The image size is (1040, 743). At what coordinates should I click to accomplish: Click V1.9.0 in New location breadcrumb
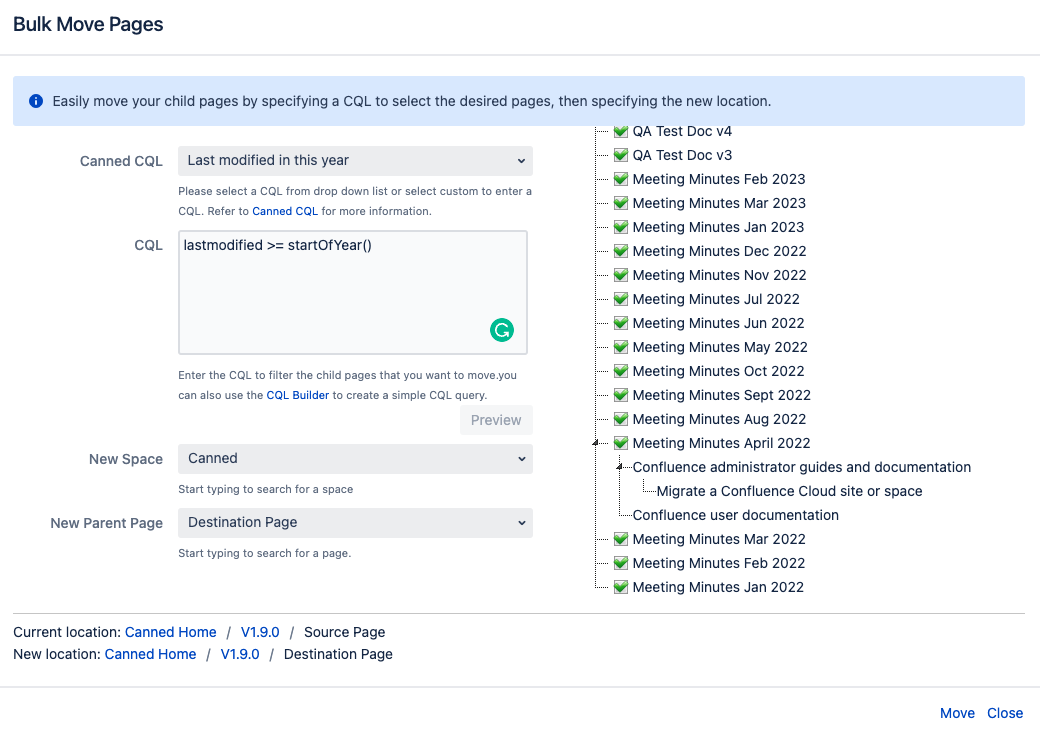click(x=240, y=654)
